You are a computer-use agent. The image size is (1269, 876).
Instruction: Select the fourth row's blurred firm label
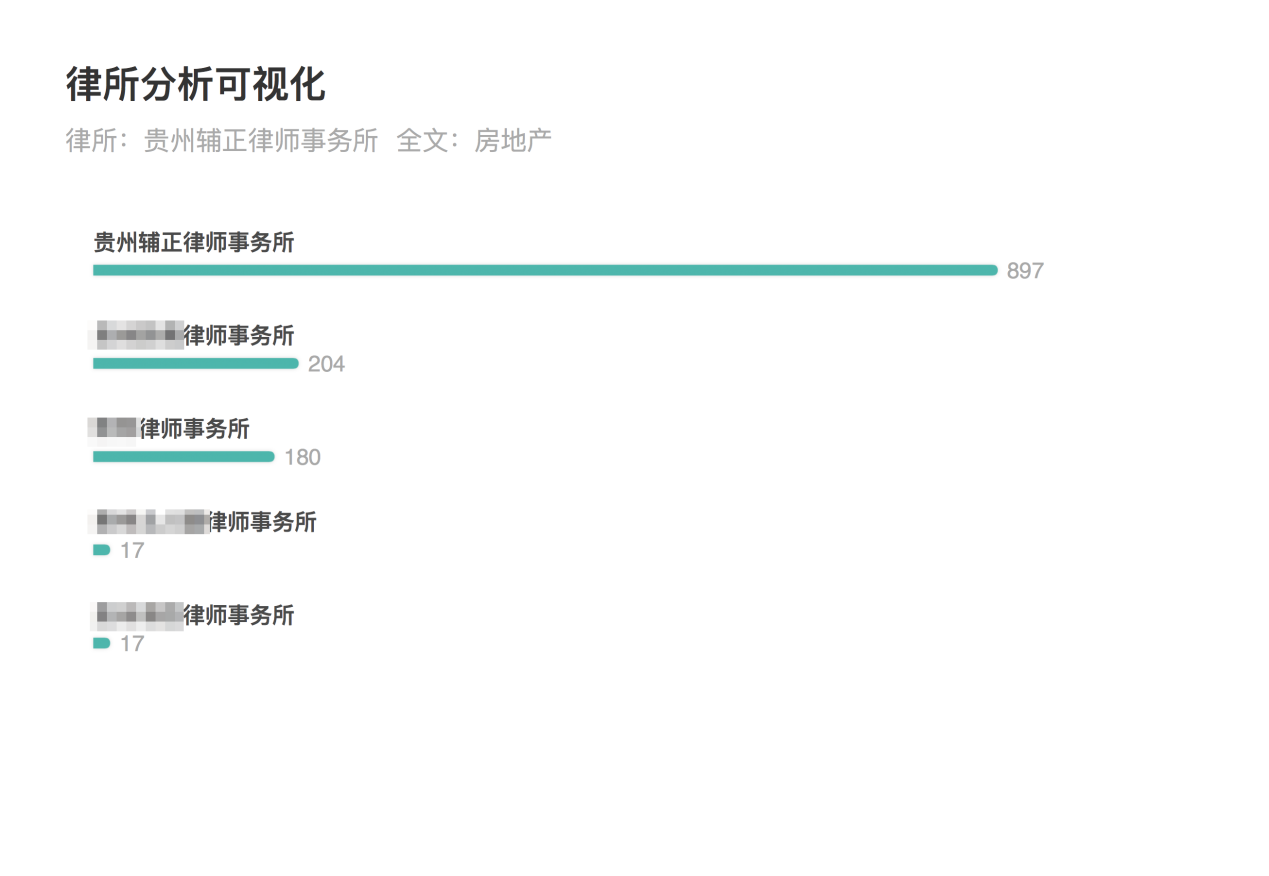pos(205,522)
